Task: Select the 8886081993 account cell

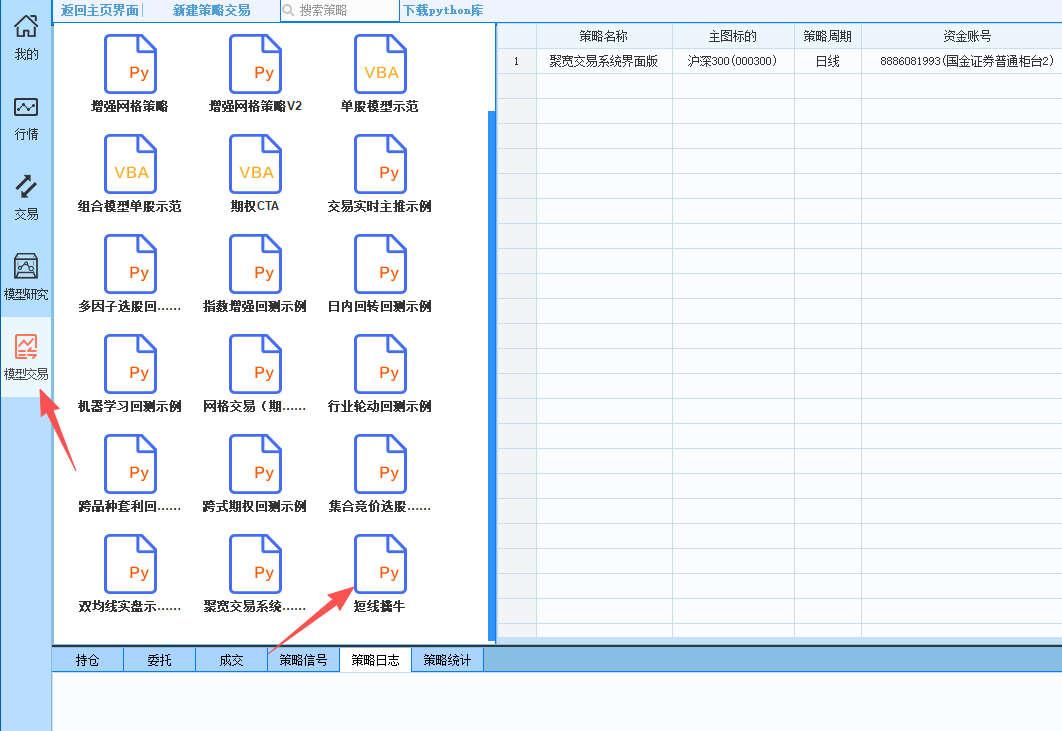Action: [x=962, y=61]
